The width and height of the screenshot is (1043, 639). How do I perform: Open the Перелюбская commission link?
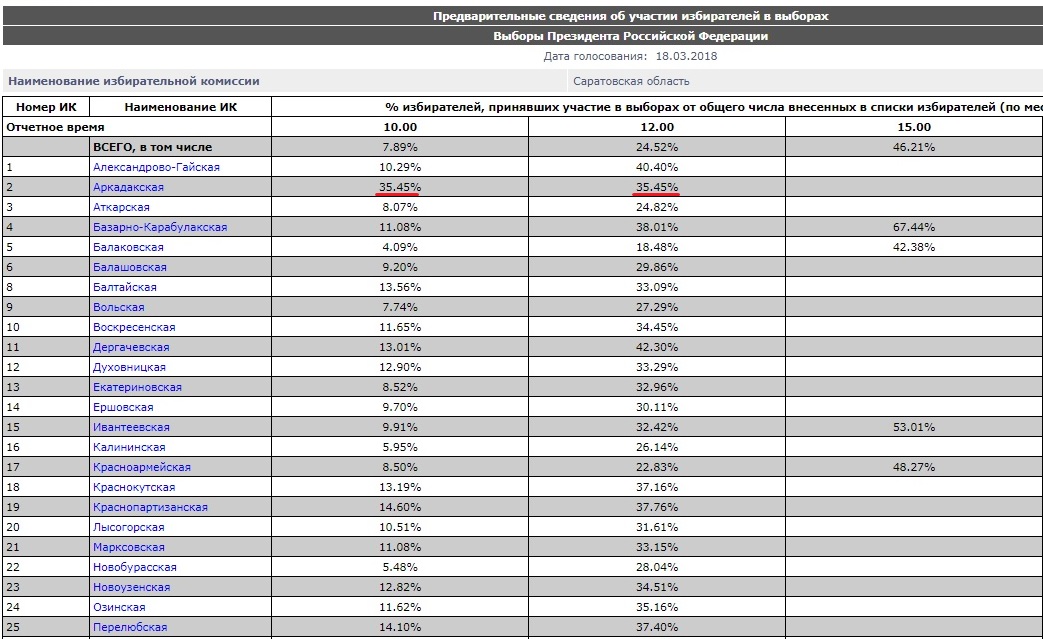pos(130,626)
